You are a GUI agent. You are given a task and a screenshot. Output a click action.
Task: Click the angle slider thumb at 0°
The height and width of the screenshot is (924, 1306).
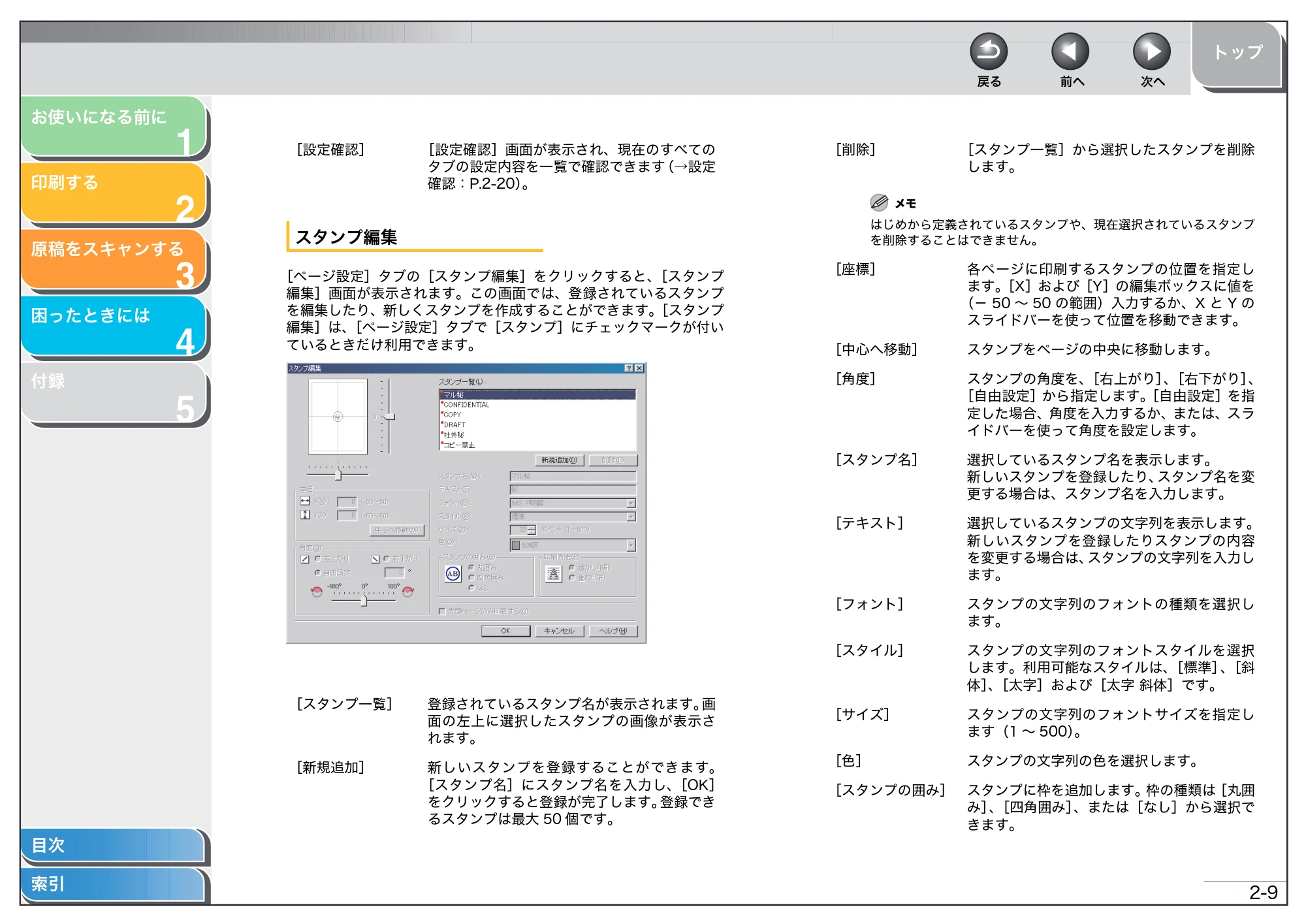364,601
